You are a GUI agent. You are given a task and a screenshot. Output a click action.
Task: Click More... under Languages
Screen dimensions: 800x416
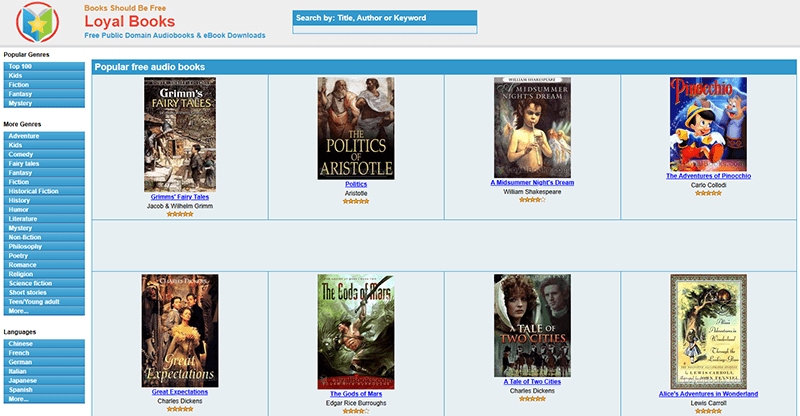tap(44, 399)
